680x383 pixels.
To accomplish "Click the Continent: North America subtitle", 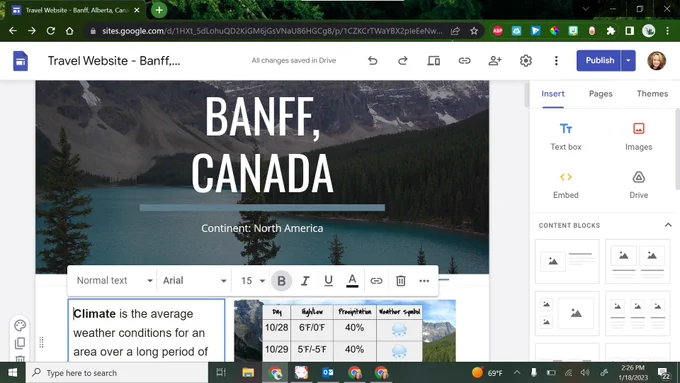I will click(262, 228).
